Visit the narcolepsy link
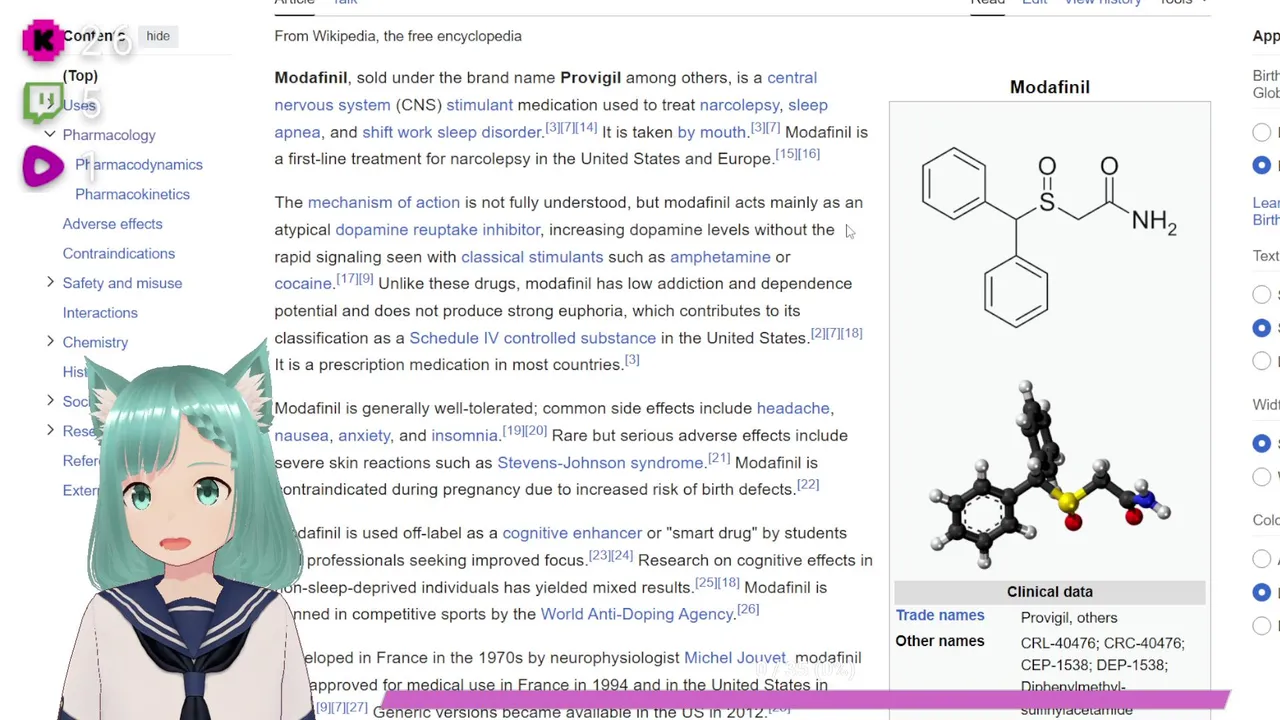 point(739,105)
